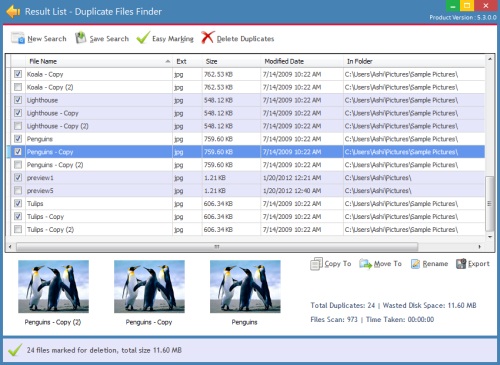Click the orange back arrow icon

tap(13, 12)
